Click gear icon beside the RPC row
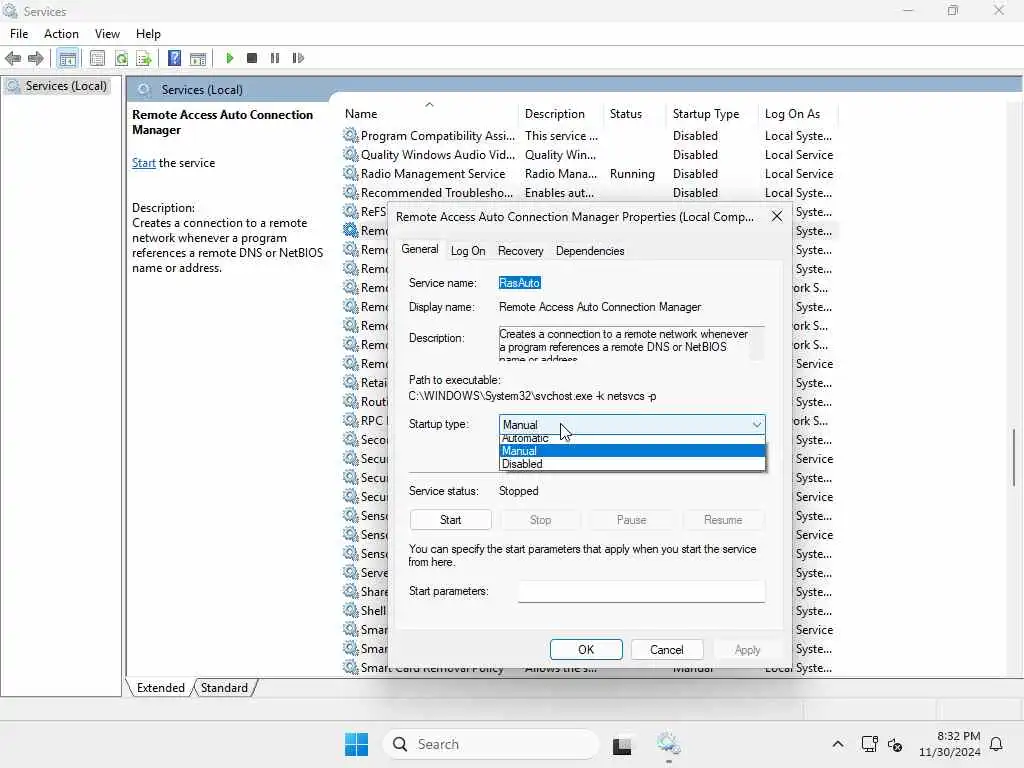The height and width of the screenshot is (768, 1024). pos(351,420)
